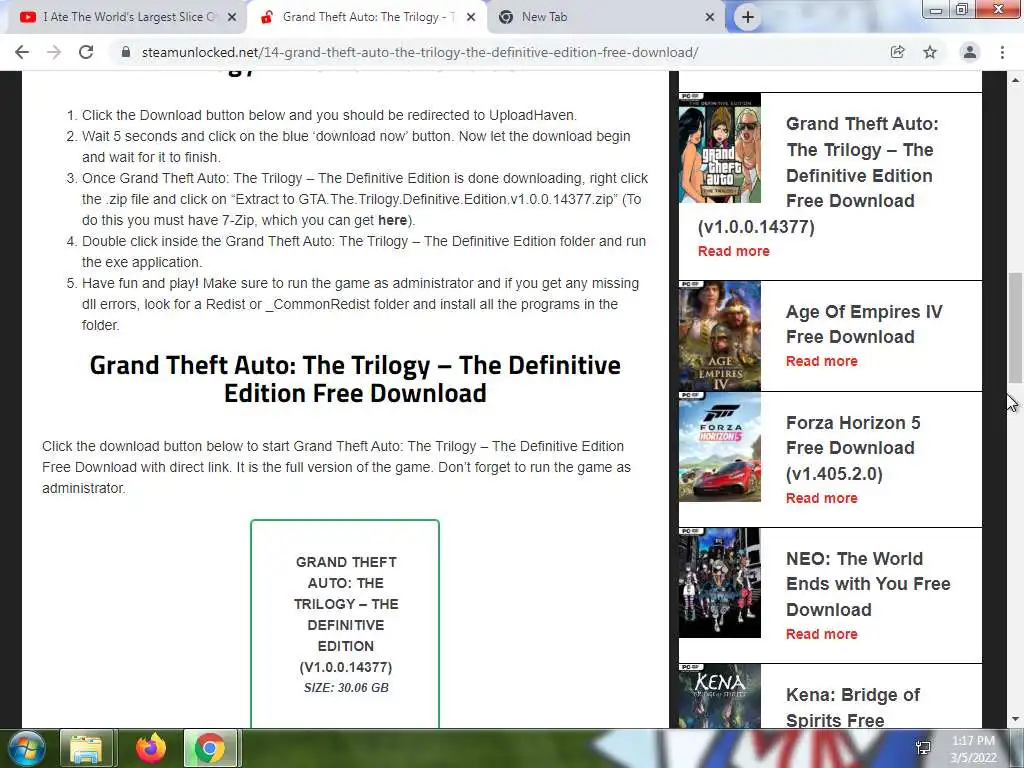Open 7-Zip 'here' link
This screenshot has width=1024, height=768.
coord(392,220)
